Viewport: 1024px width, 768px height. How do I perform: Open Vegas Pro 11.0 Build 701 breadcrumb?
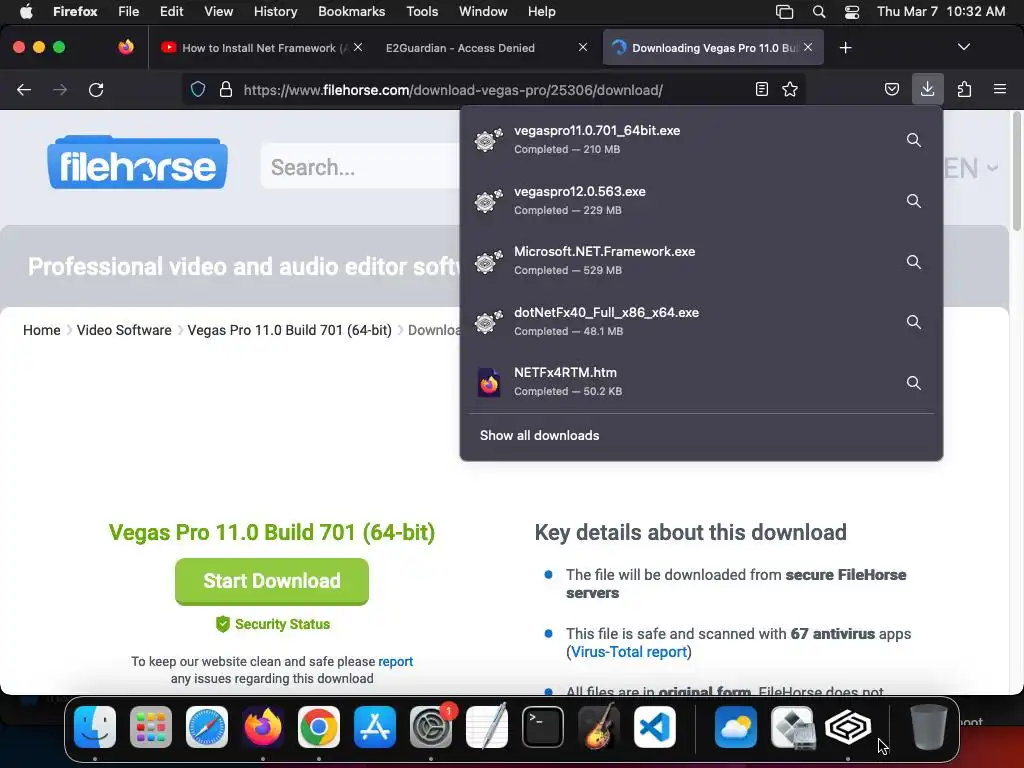[289, 330]
